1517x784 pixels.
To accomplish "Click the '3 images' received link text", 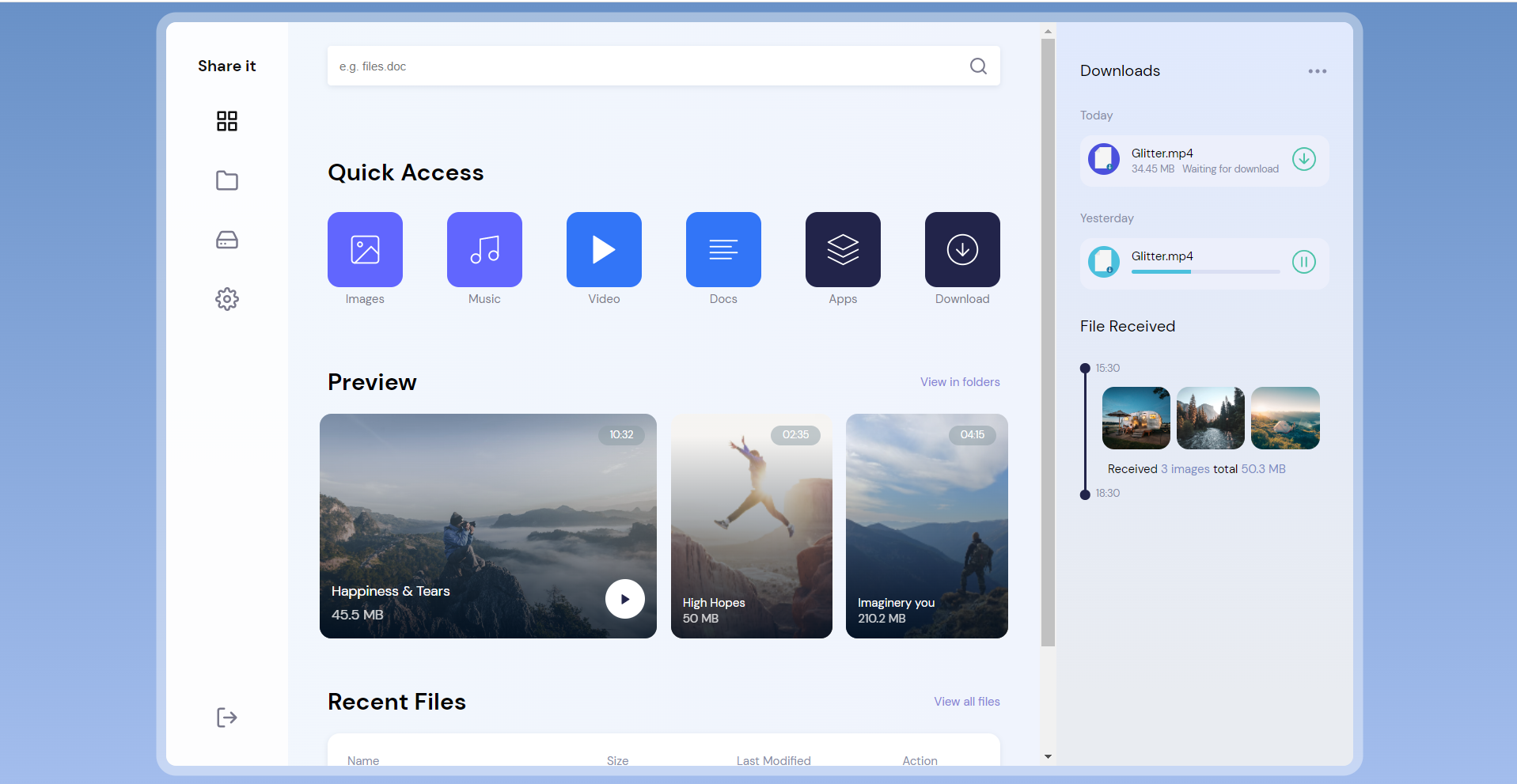I will click(x=1185, y=469).
